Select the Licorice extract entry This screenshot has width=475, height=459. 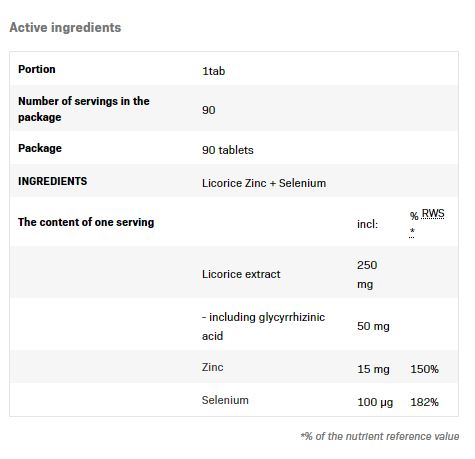click(x=241, y=274)
